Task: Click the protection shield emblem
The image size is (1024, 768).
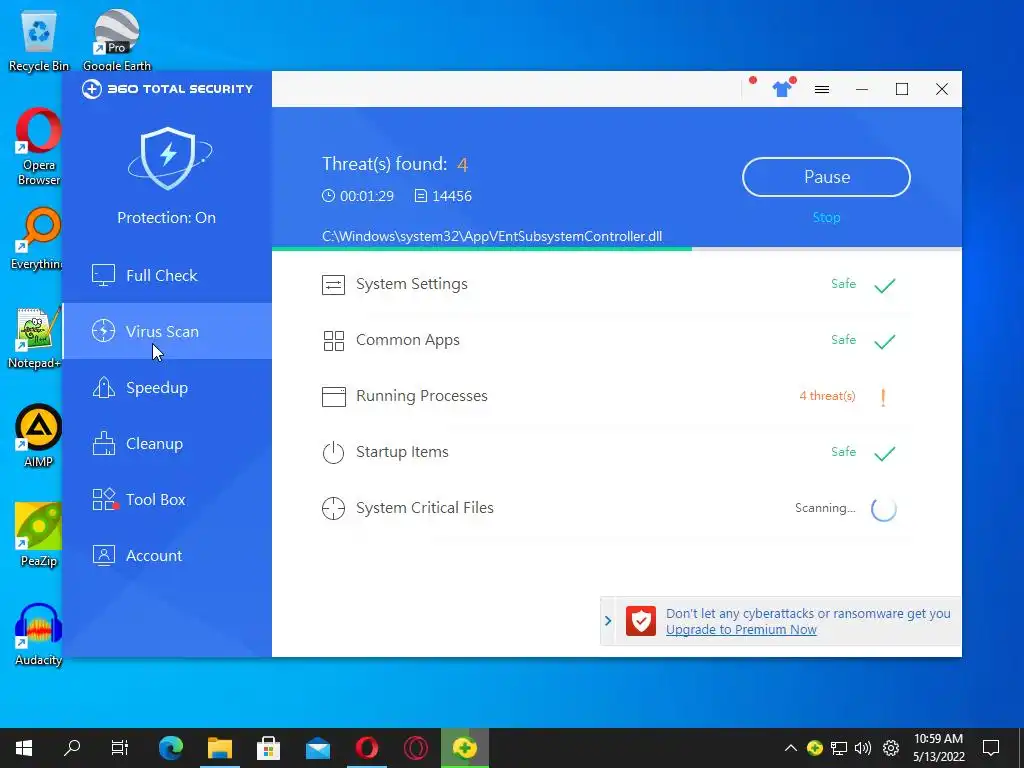Action: pyautogui.click(x=168, y=158)
